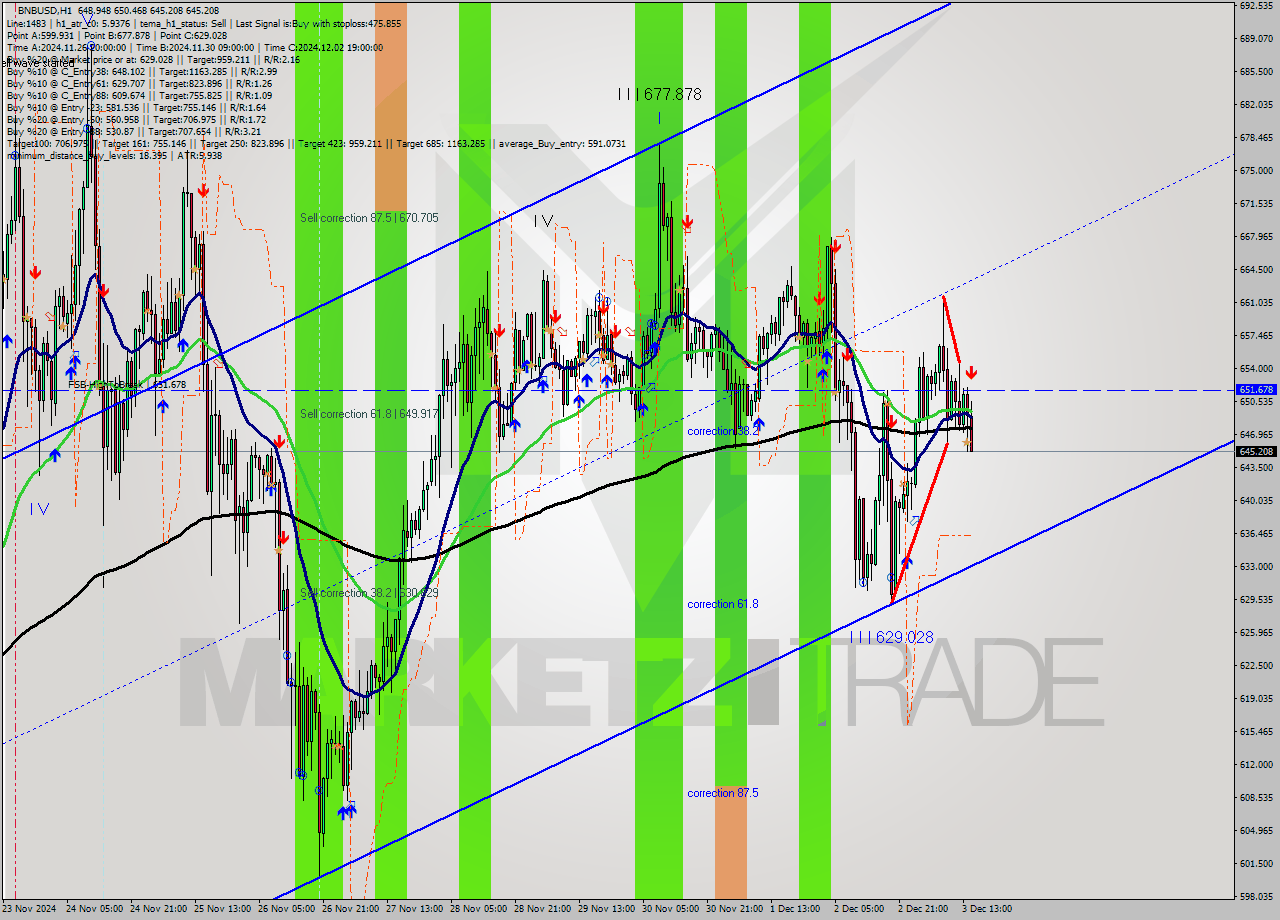Click the 640.035 price axis value
Viewport: 1280px width, 920px height.
1255,500
